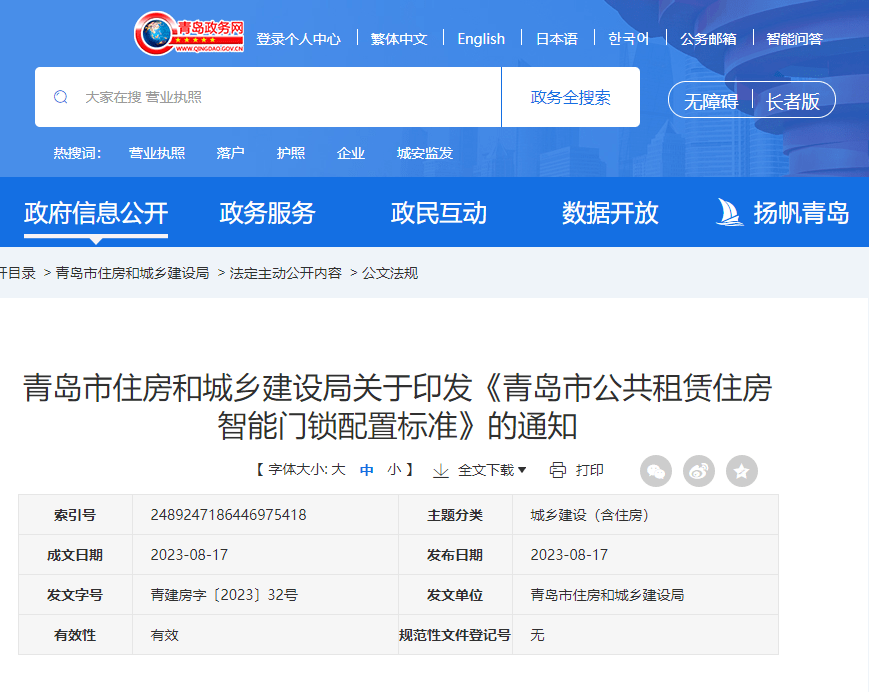Switch to 长者版 elder mode
869x692 pixels.
[x=793, y=101]
